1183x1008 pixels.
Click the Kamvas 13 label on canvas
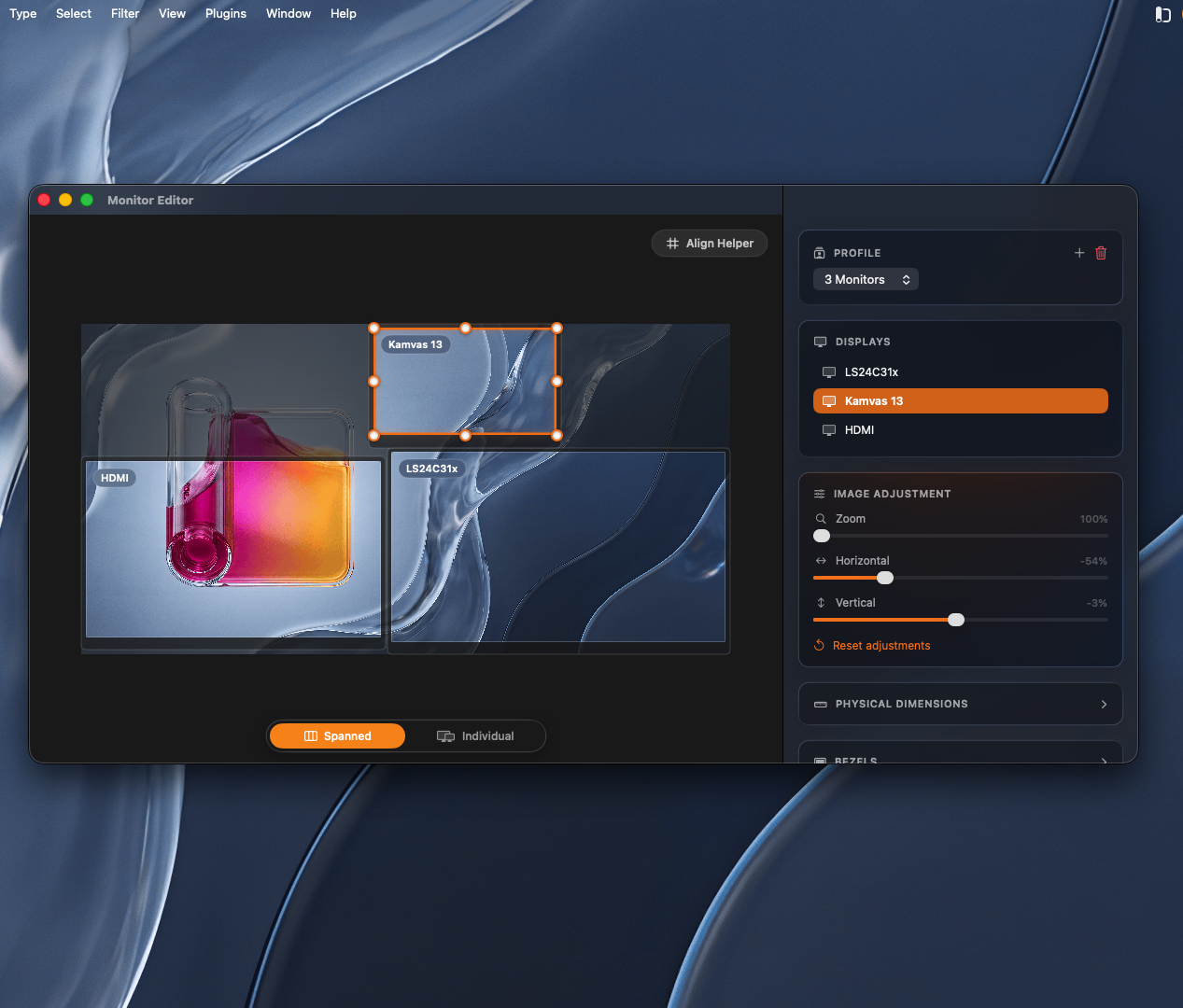(x=415, y=344)
